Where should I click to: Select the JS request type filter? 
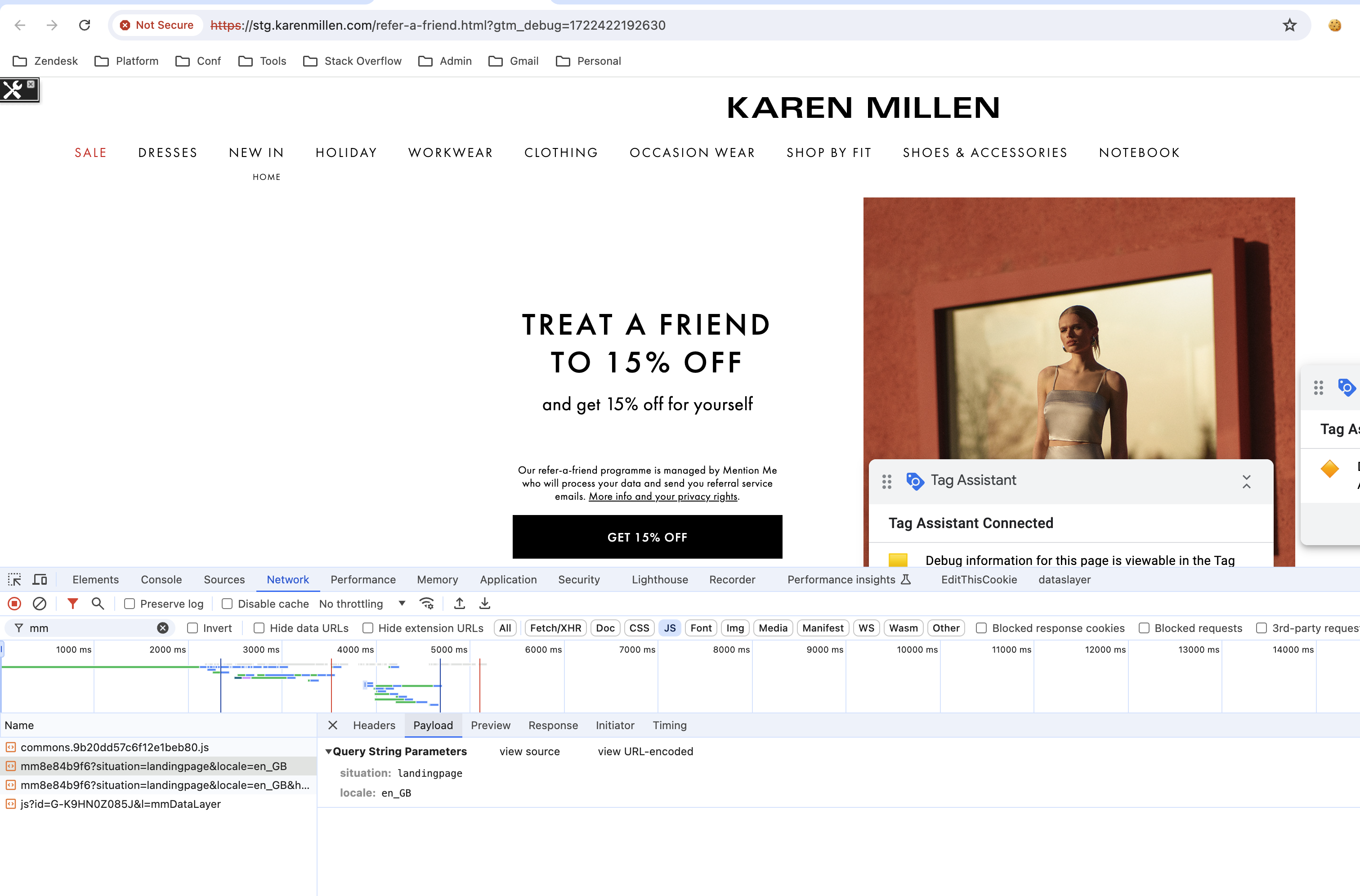[670, 628]
